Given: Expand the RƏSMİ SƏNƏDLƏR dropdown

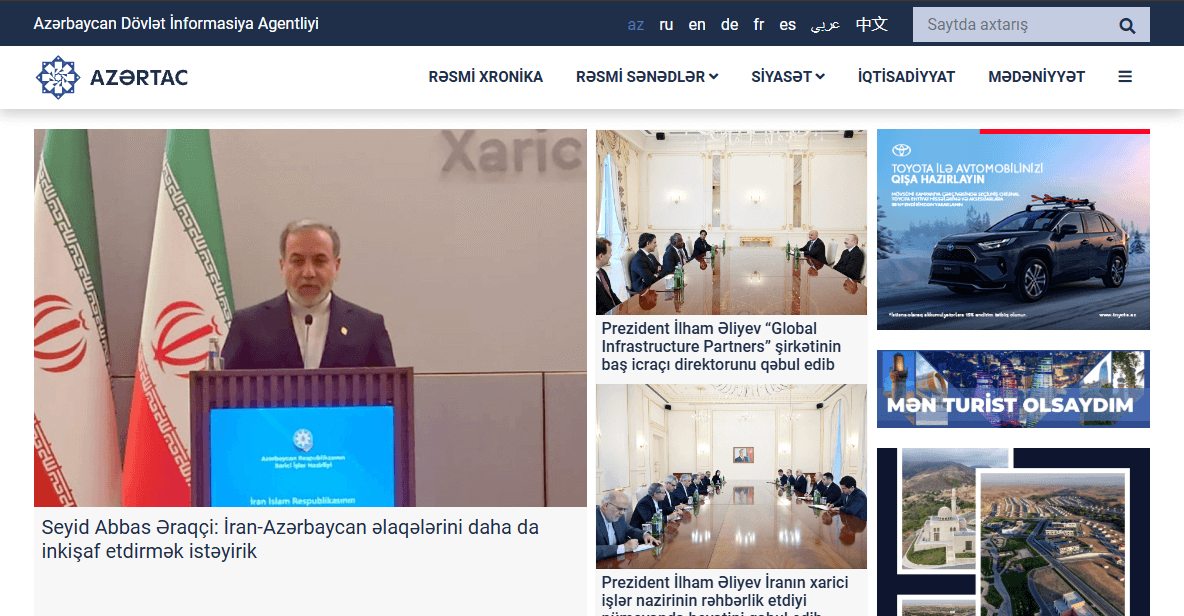Looking at the screenshot, I should [x=647, y=76].
